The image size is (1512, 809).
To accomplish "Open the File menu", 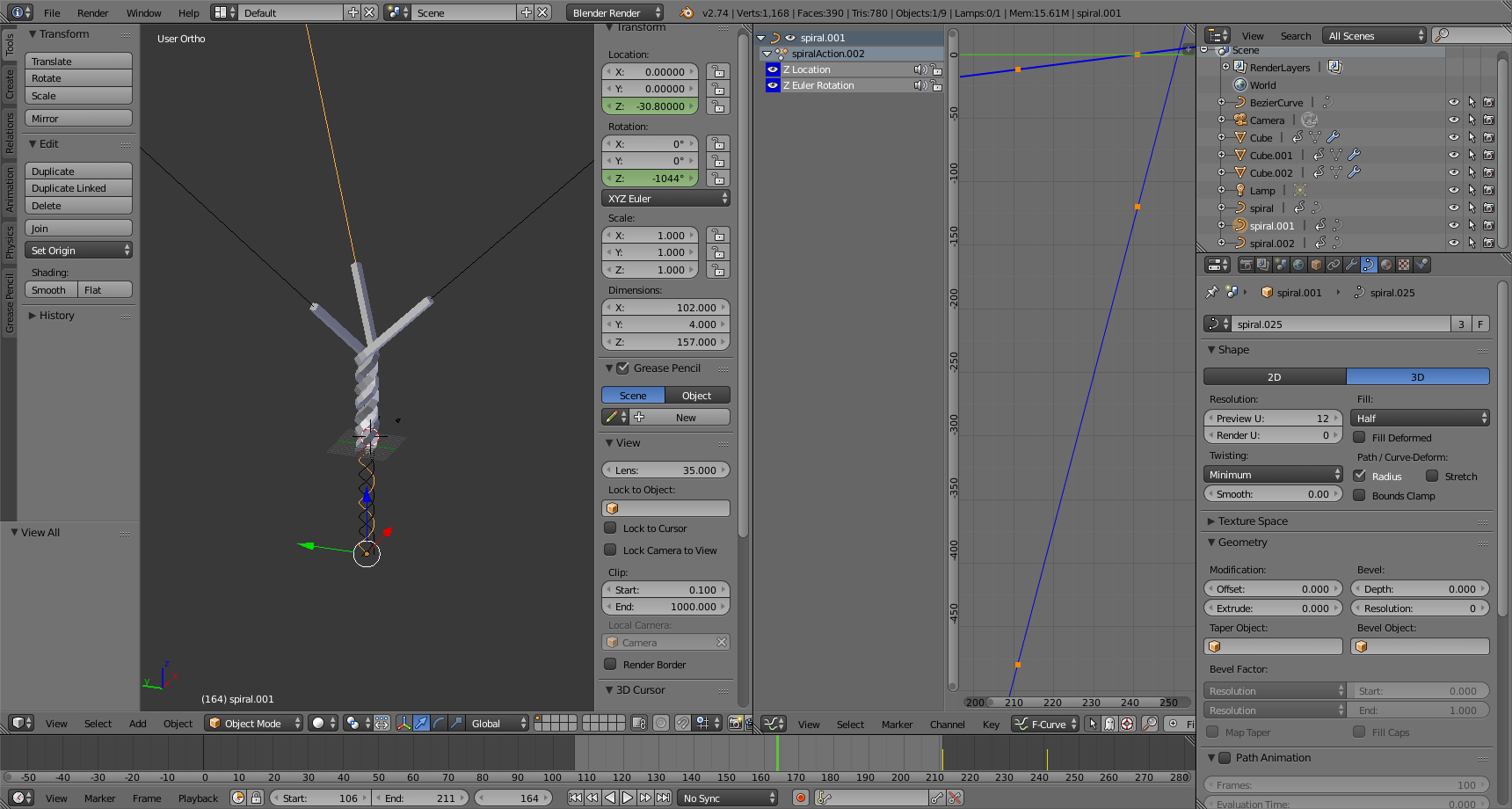I will (x=52, y=12).
